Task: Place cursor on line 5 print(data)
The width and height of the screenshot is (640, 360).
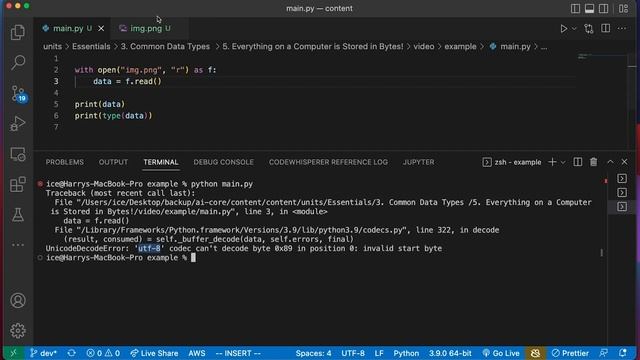Action: tap(100, 104)
